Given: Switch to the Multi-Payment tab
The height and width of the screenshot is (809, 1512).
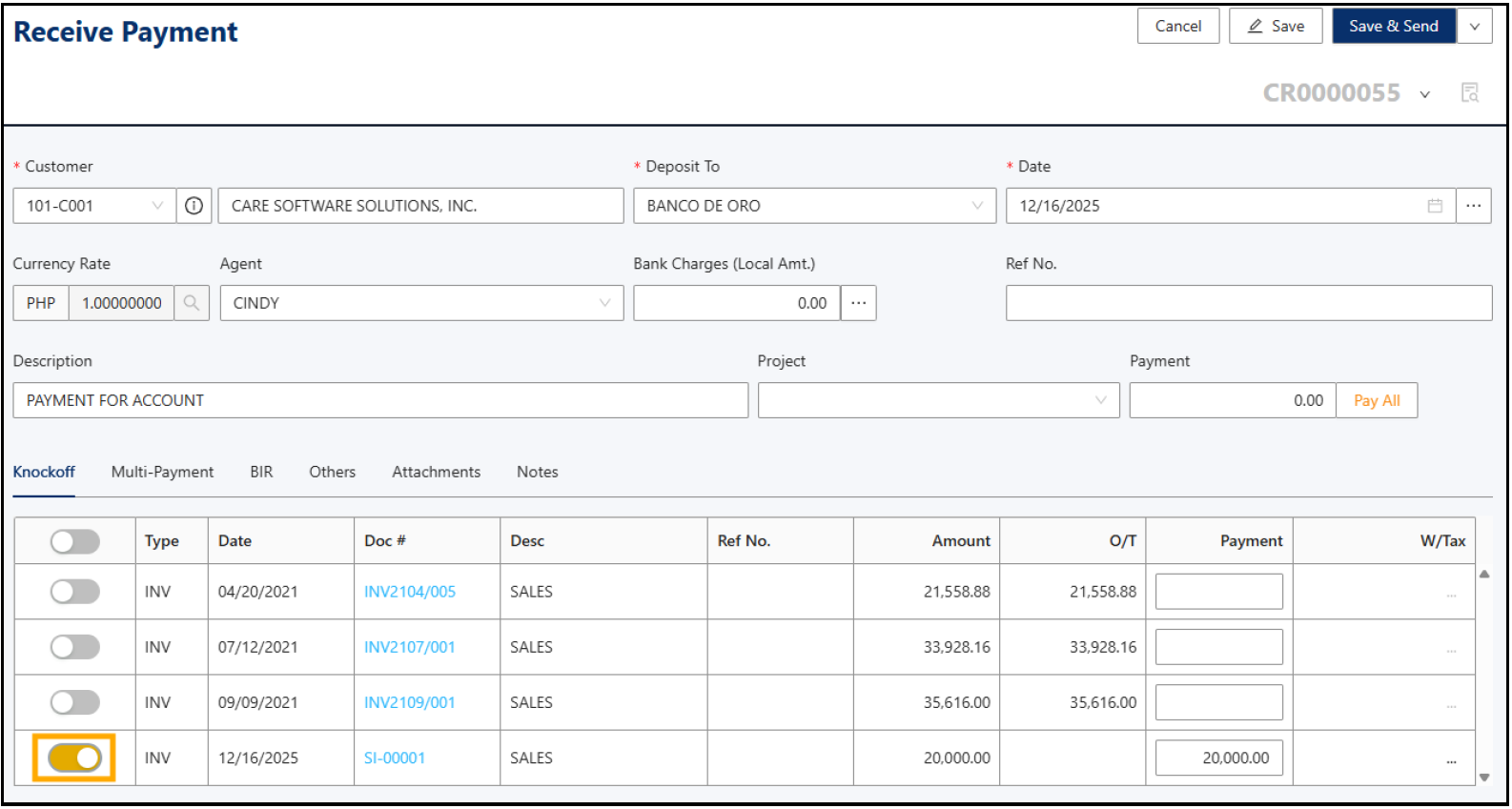Looking at the screenshot, I should (x=162, y=472).
